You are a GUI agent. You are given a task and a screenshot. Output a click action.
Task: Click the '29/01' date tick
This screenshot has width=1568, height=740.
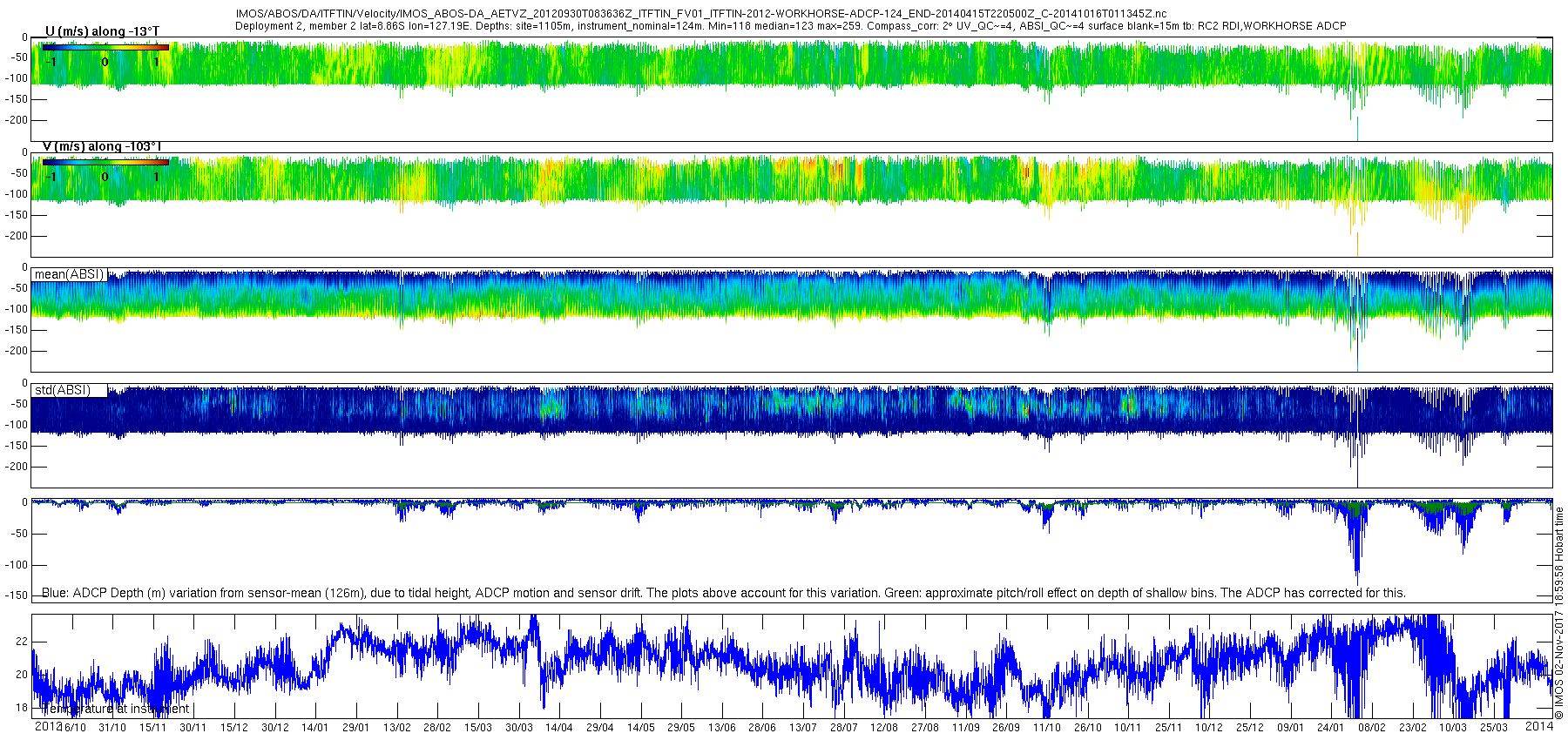click(355, 728)
